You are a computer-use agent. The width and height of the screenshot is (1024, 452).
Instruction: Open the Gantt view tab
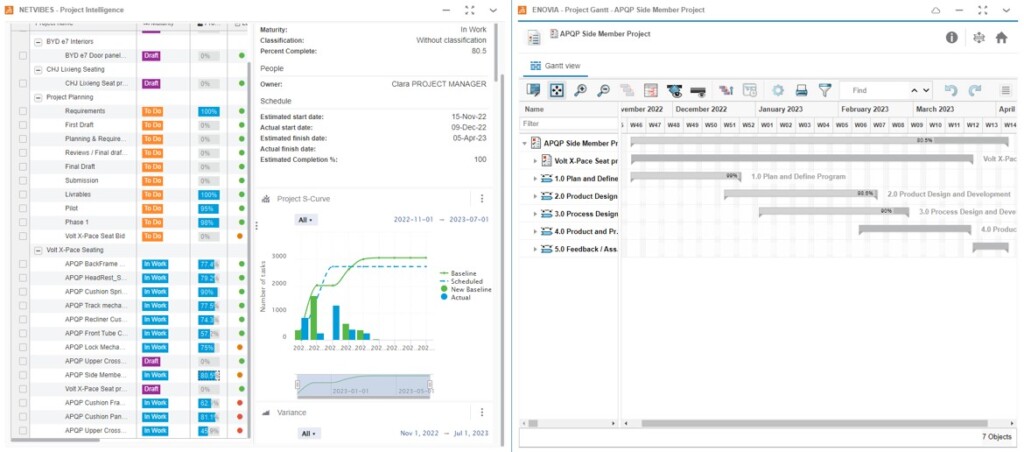point(555,66)
